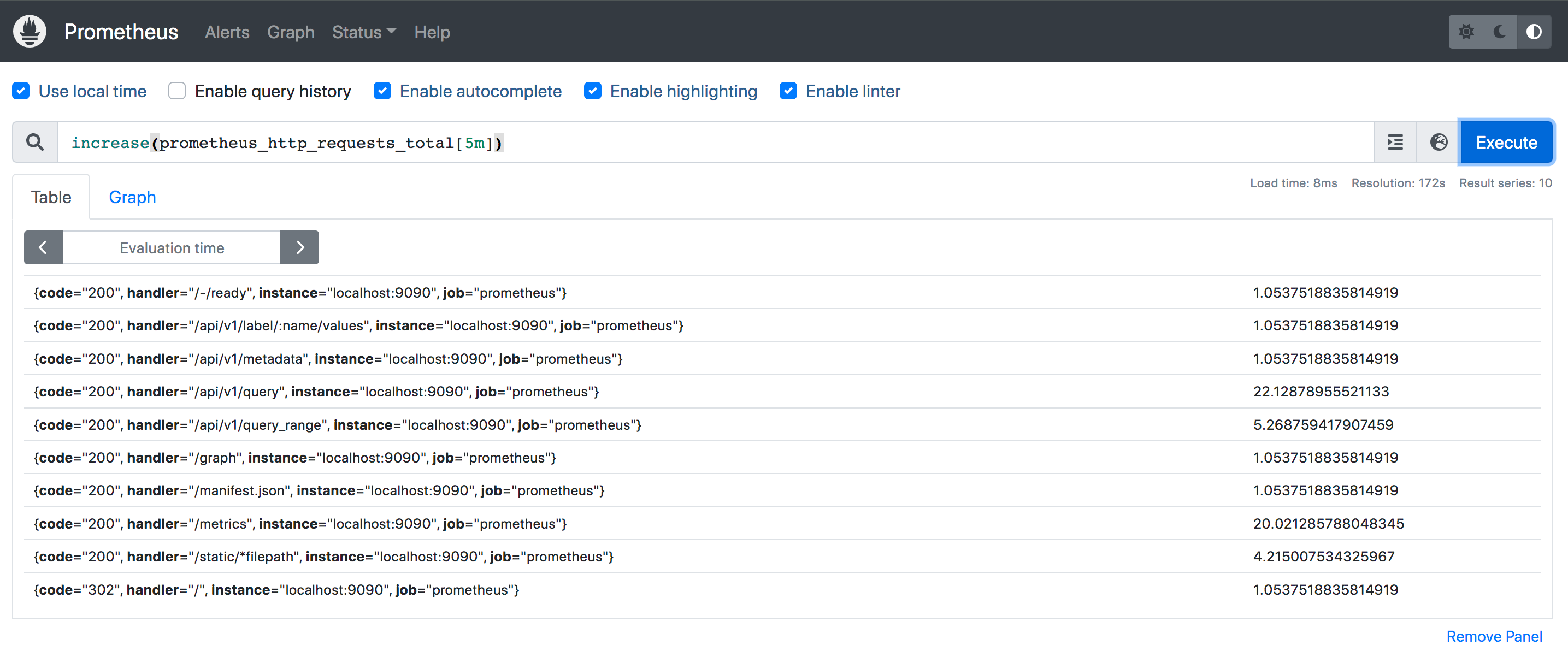Open Graph in navbar

pyautogui.click(x=291, y=32)
